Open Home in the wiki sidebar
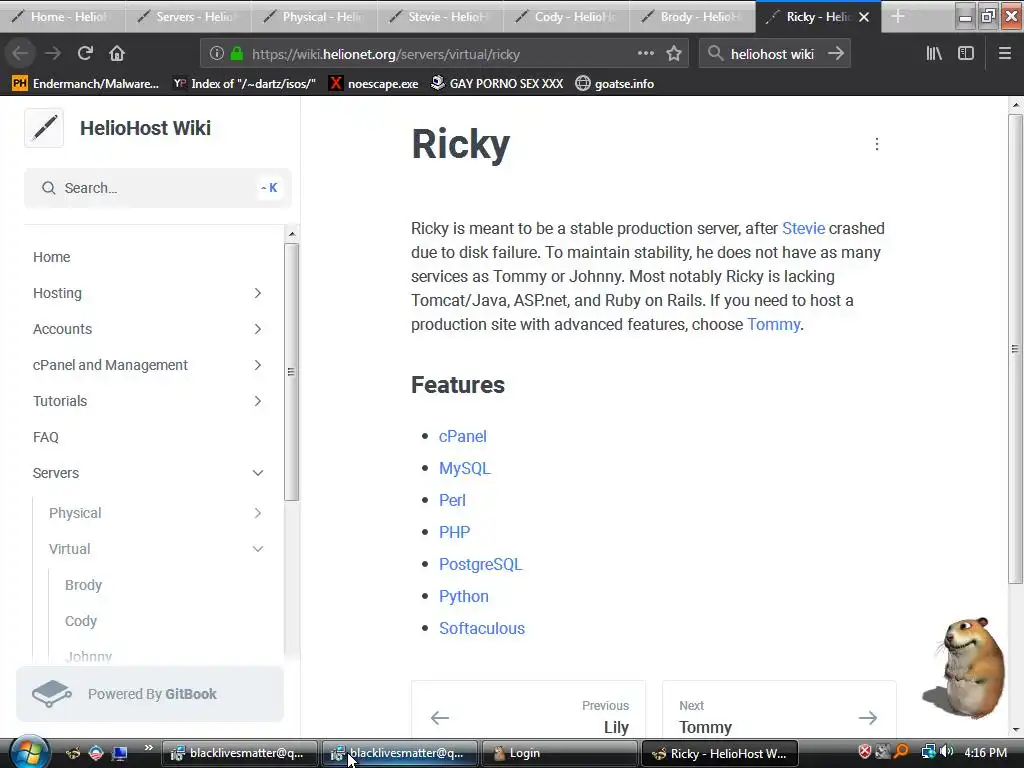 pyautogui.click(x=52, y=257)
